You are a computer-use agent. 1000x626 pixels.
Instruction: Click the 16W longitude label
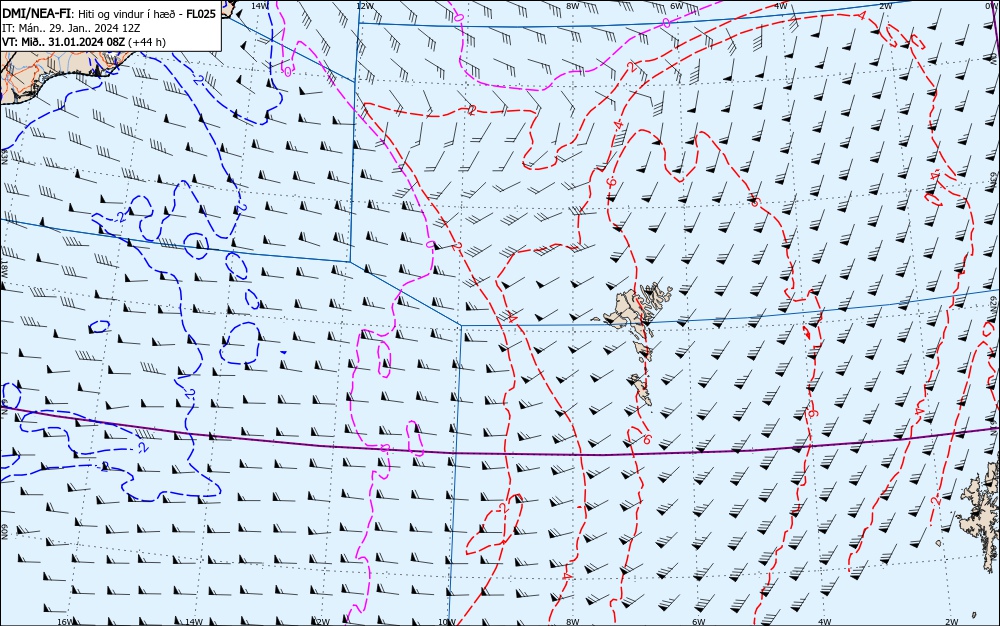65,622
